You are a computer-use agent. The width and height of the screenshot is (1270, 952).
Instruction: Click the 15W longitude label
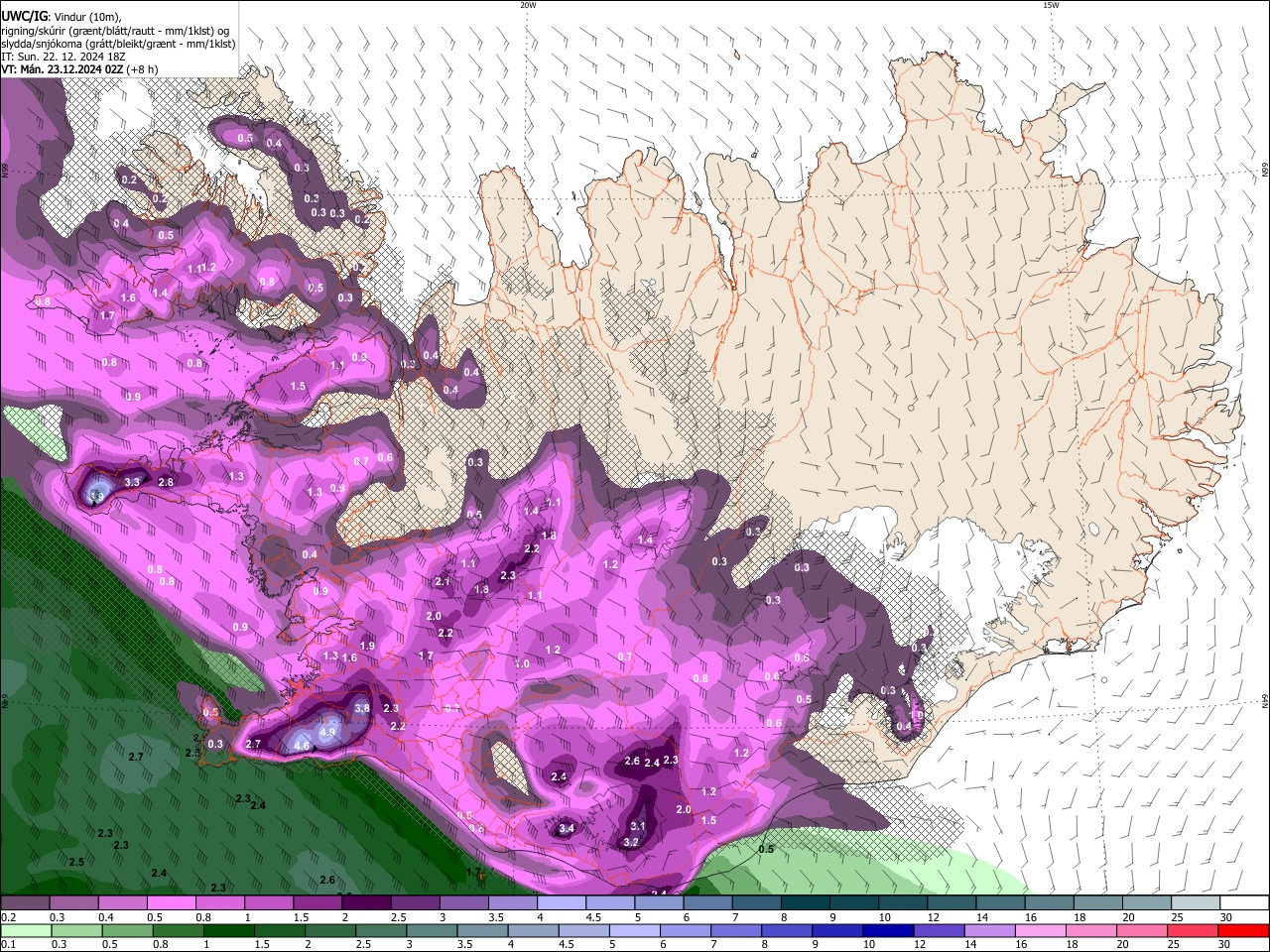pos(1051,5)
